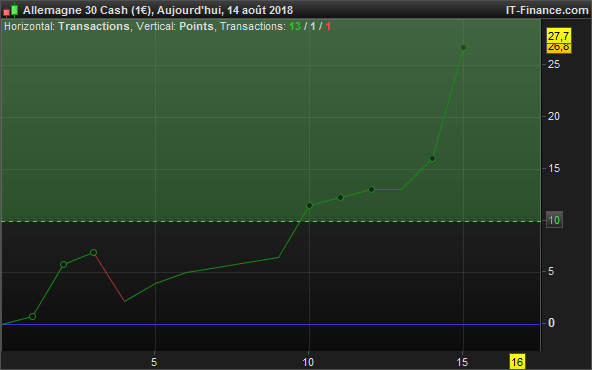Click the 15 label on vertical axis
This screenshot has height=370, width=592.
pos(554,168)
